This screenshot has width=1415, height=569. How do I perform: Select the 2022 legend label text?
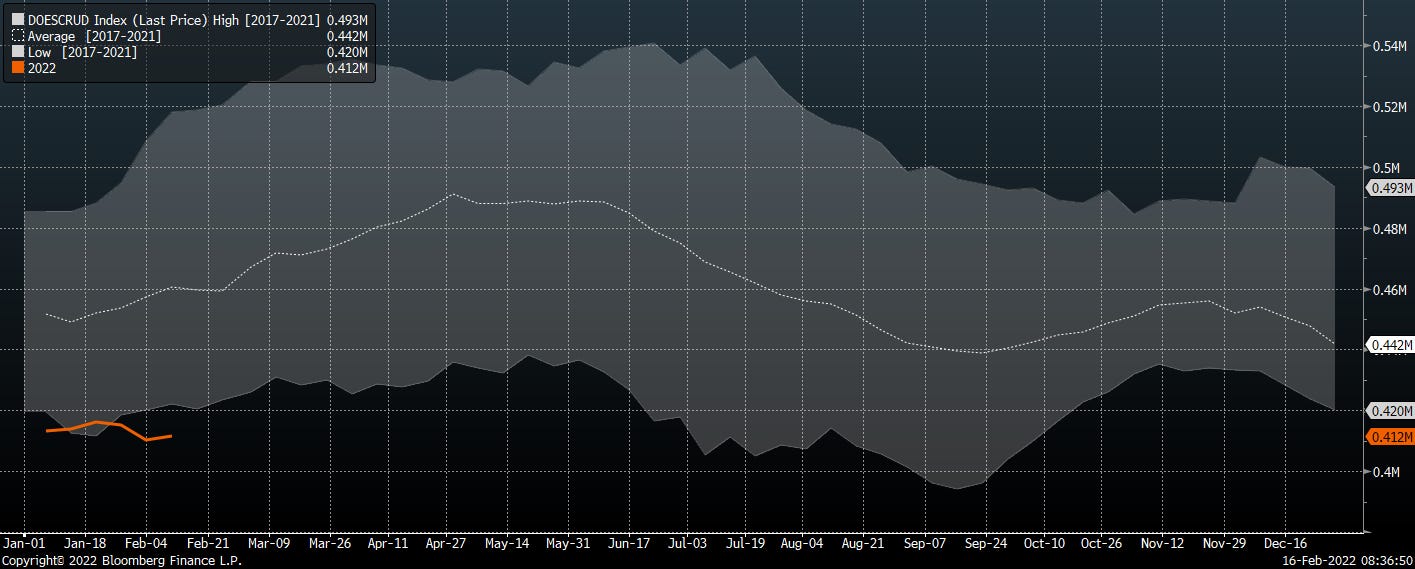click(x=42, y=69)
